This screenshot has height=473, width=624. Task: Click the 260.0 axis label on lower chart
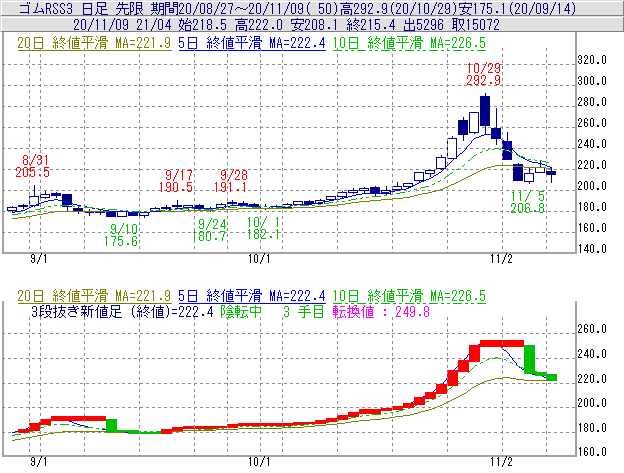point(592,329)
